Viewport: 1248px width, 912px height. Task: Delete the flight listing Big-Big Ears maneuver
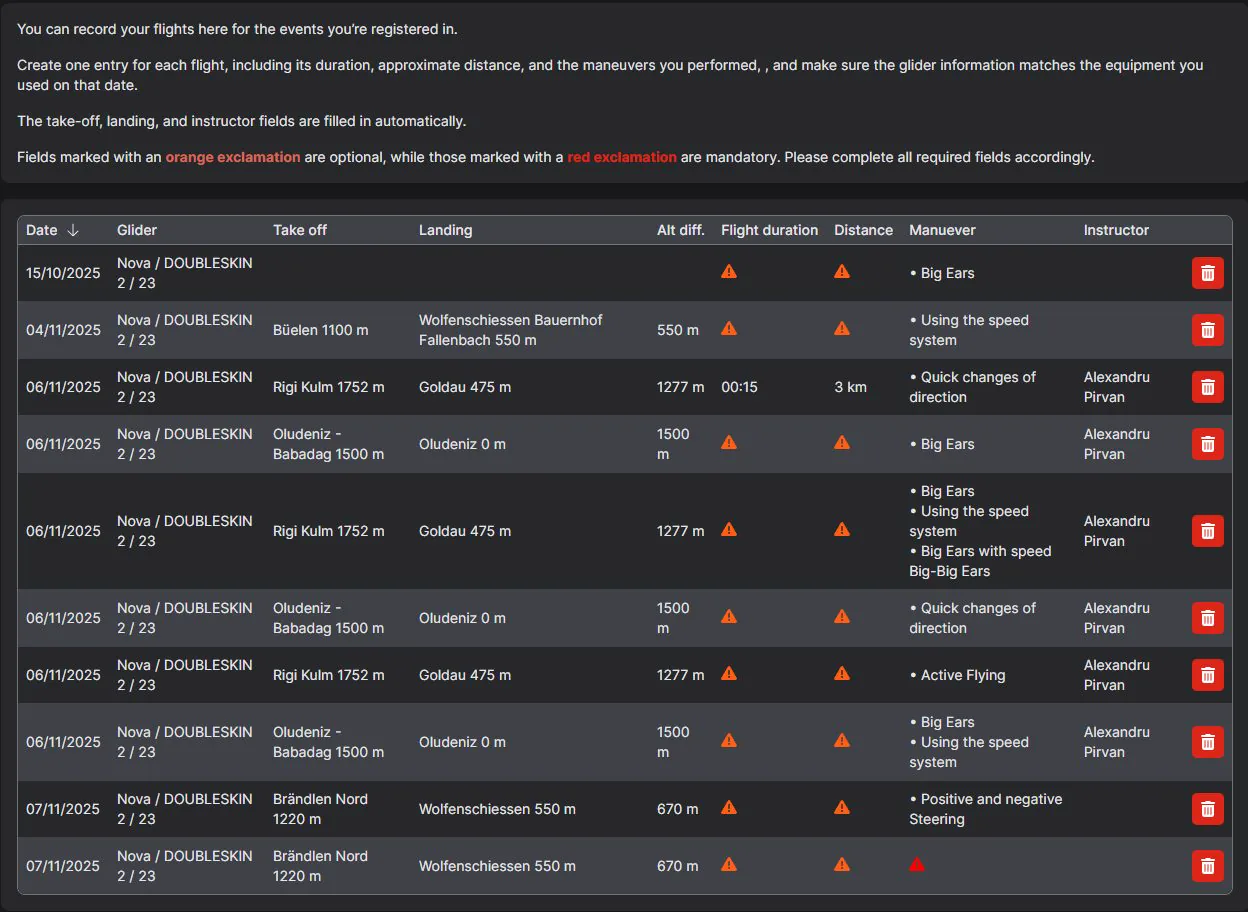coord(1207,531)
